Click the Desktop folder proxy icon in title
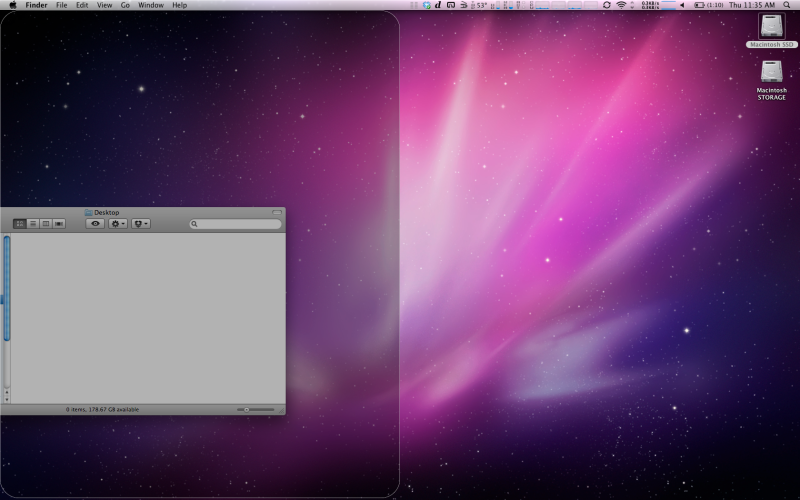Image resolution: width=800 pixels, height=500 pixels. point(88,212)
